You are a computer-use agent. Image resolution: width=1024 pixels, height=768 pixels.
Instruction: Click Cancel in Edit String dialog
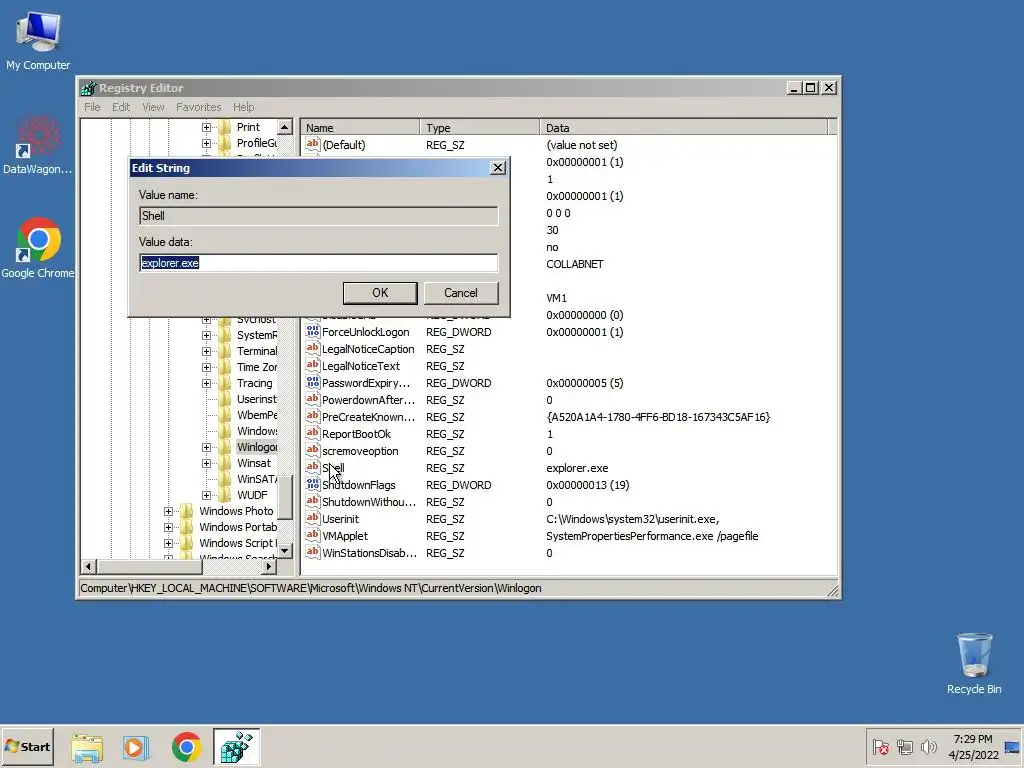[x=461, y=293]
